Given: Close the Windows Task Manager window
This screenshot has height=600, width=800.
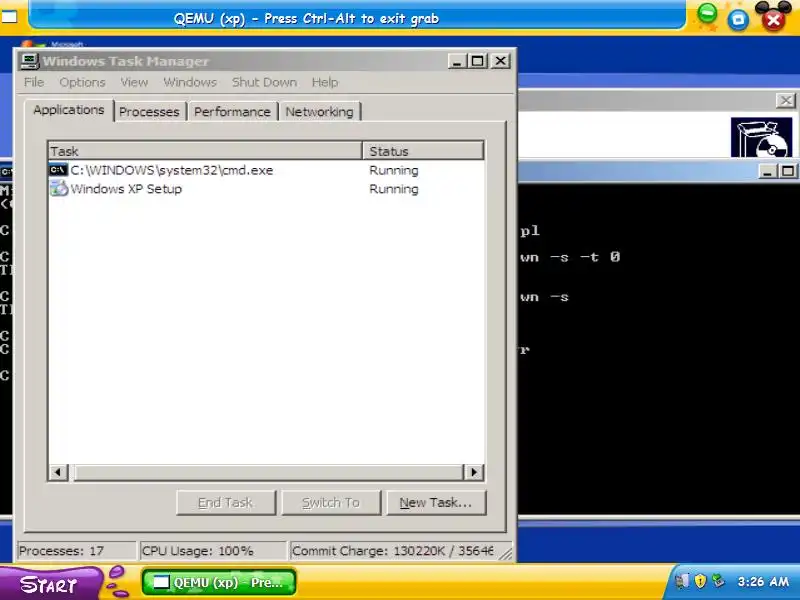Looking at the screenshot, I should click(501, 61).
